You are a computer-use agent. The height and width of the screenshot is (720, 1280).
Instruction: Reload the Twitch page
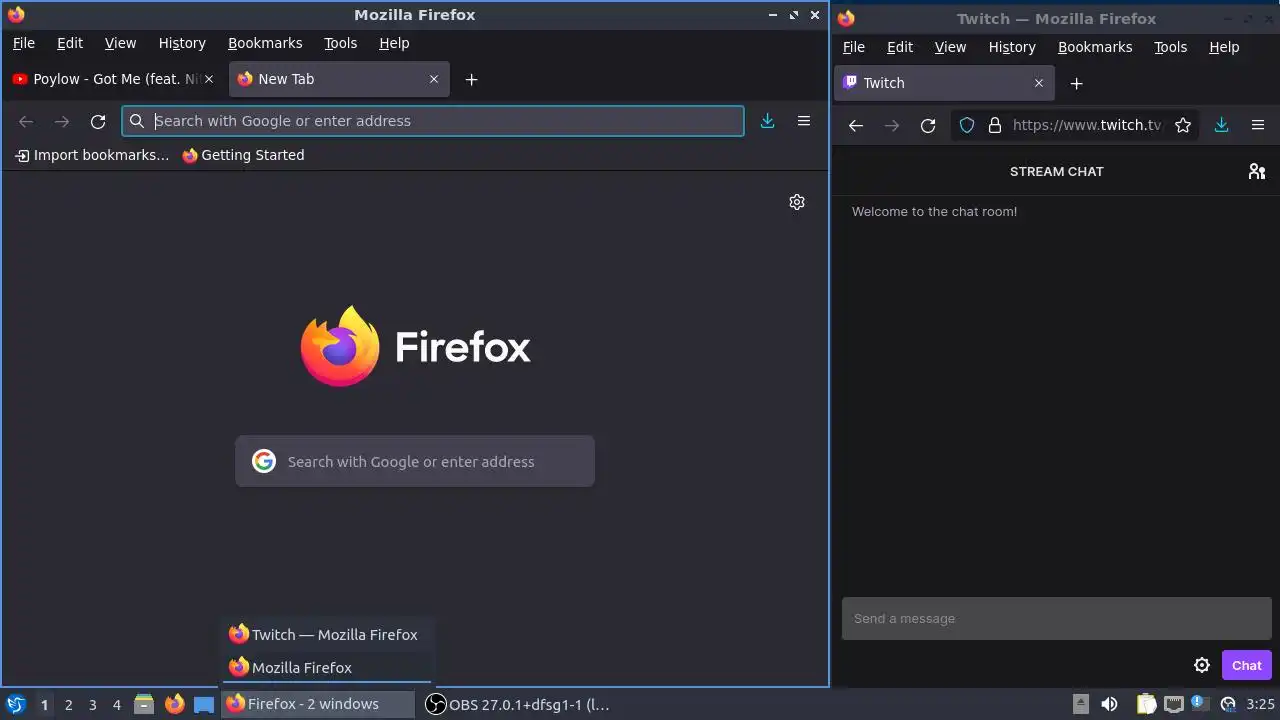928,125
